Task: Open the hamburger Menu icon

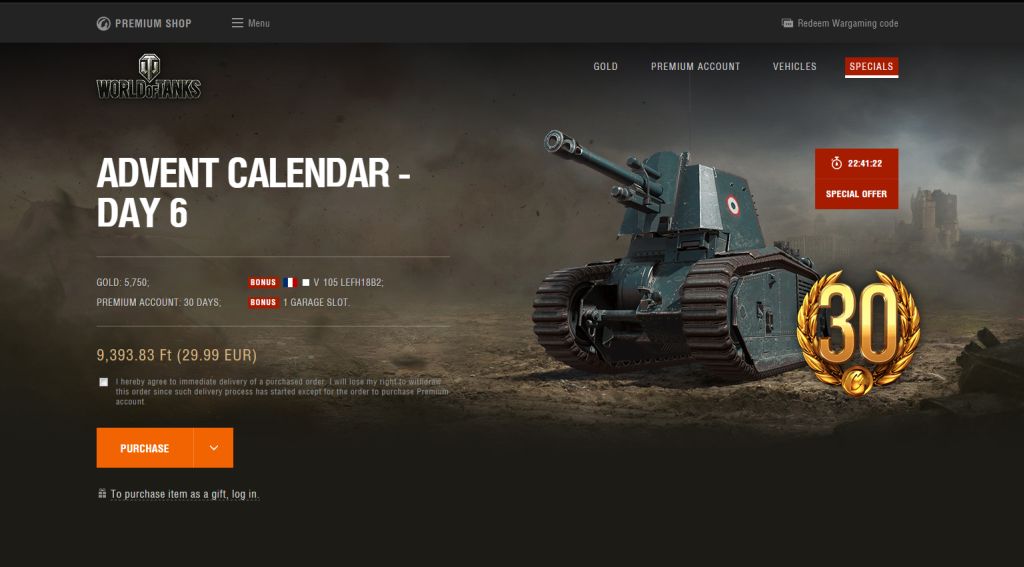Action: pos(237,23)
